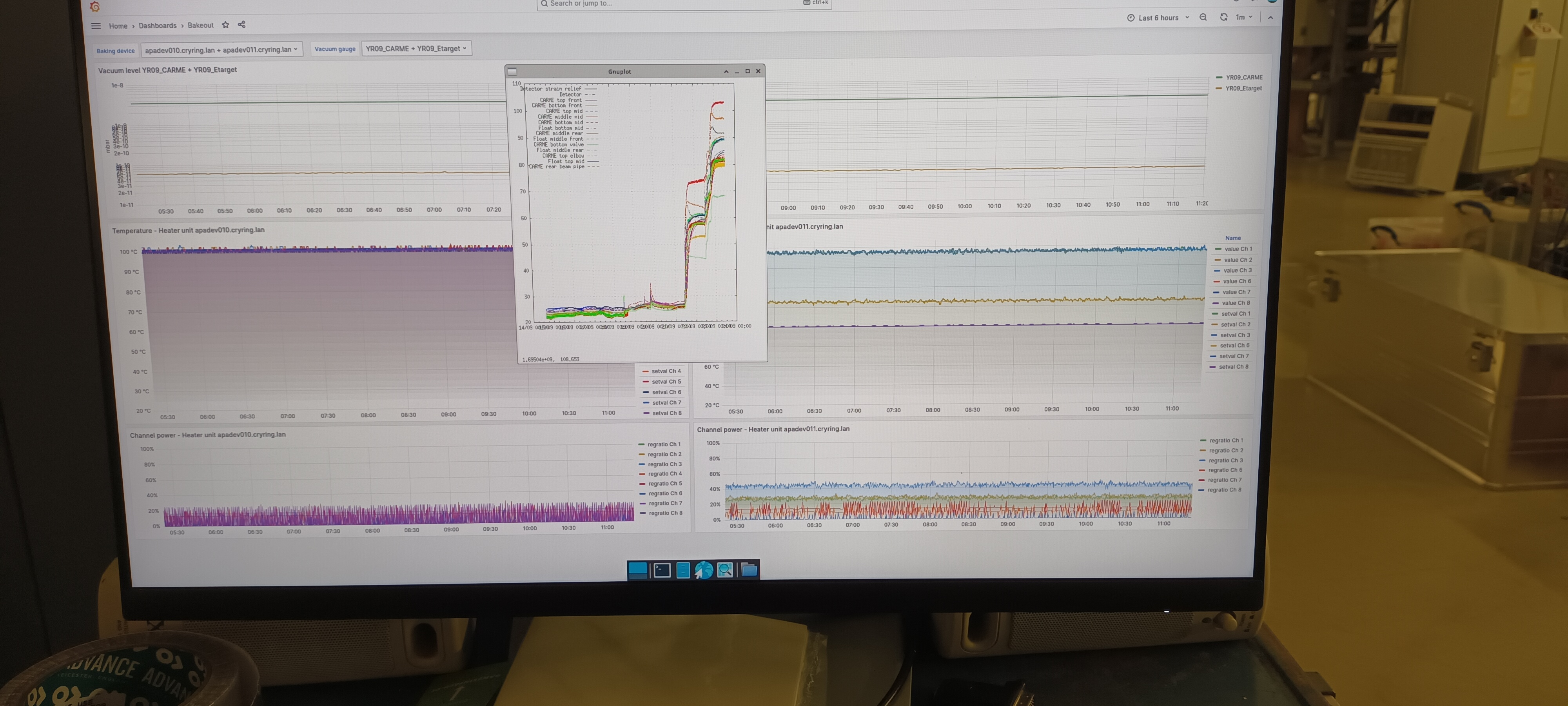Screen dimensions: 1568x706
Task: Go to Dashboards breadcrumb
Action: (157, 25)
